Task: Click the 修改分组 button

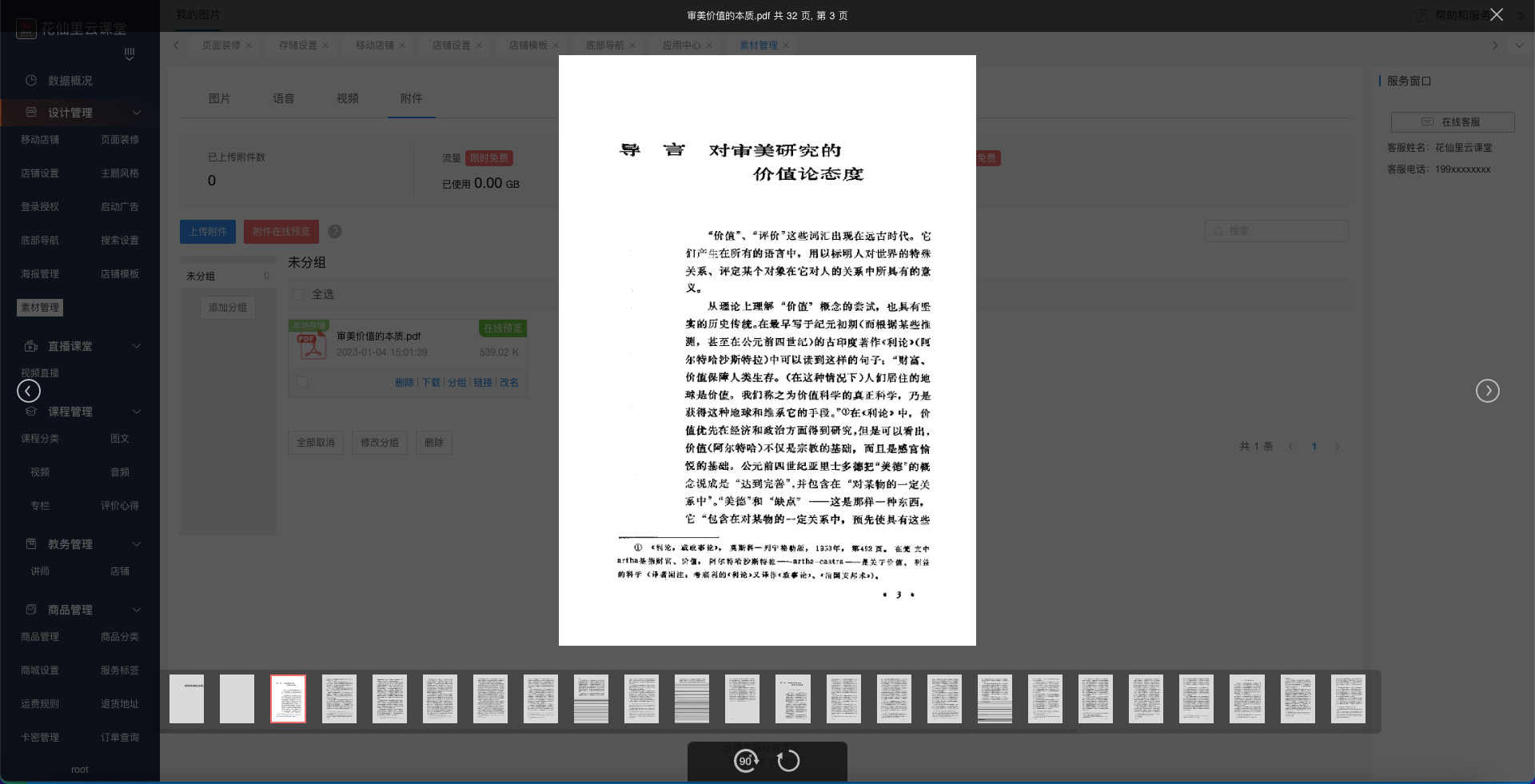Action: click(x=380, y=443)
